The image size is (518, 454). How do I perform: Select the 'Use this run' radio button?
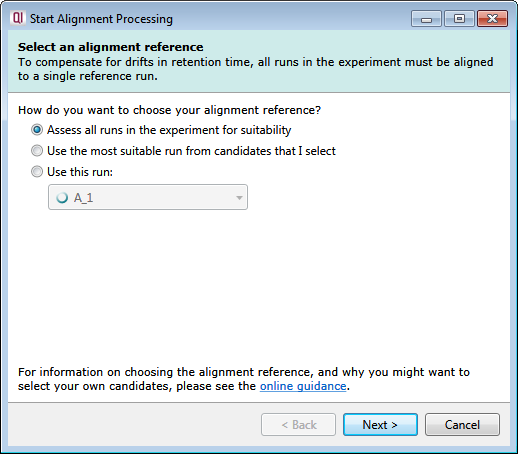tap(37, 172)
